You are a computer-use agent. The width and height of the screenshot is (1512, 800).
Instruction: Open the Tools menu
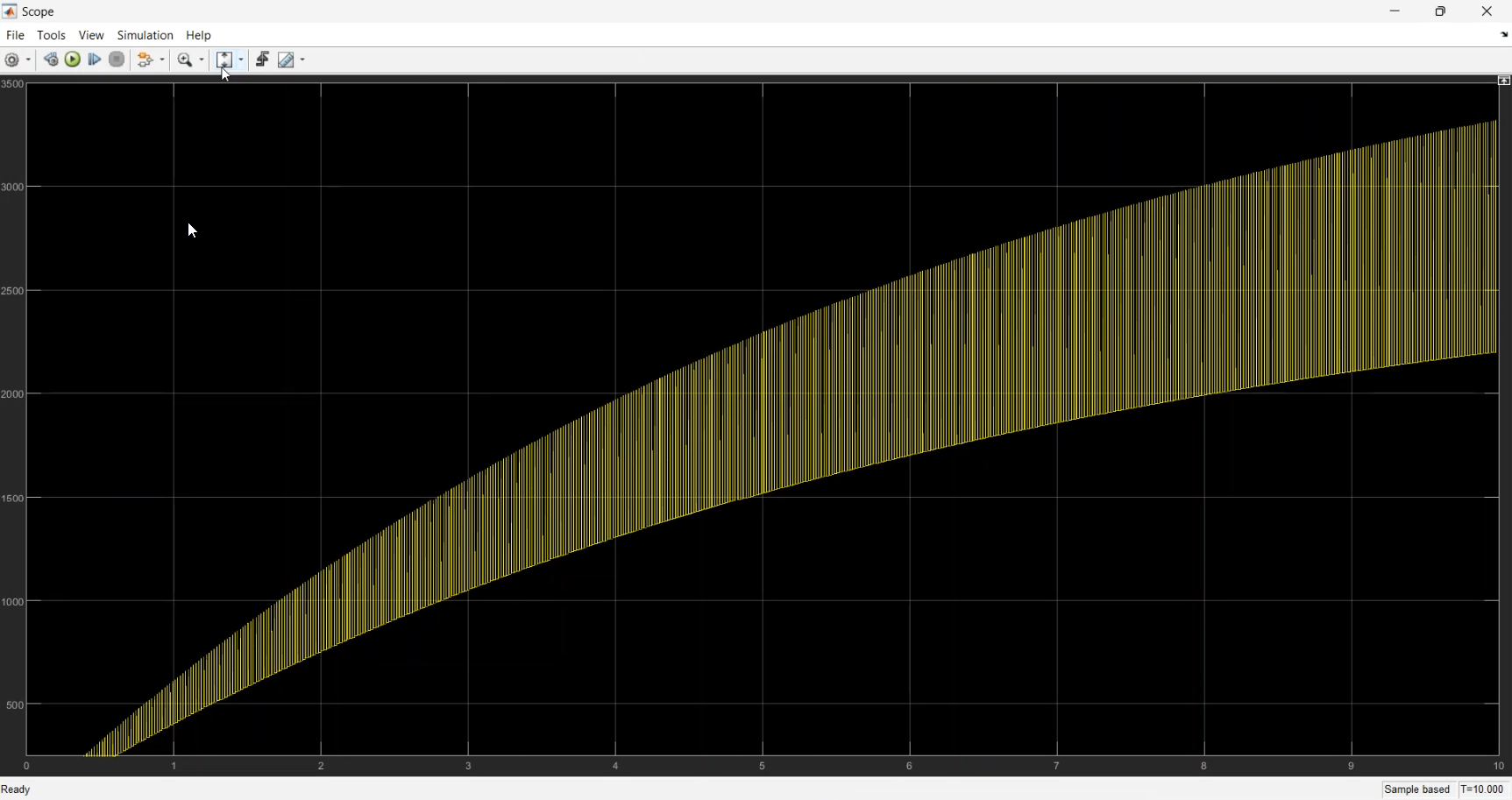pyautogui.click(x=51, y=35)
